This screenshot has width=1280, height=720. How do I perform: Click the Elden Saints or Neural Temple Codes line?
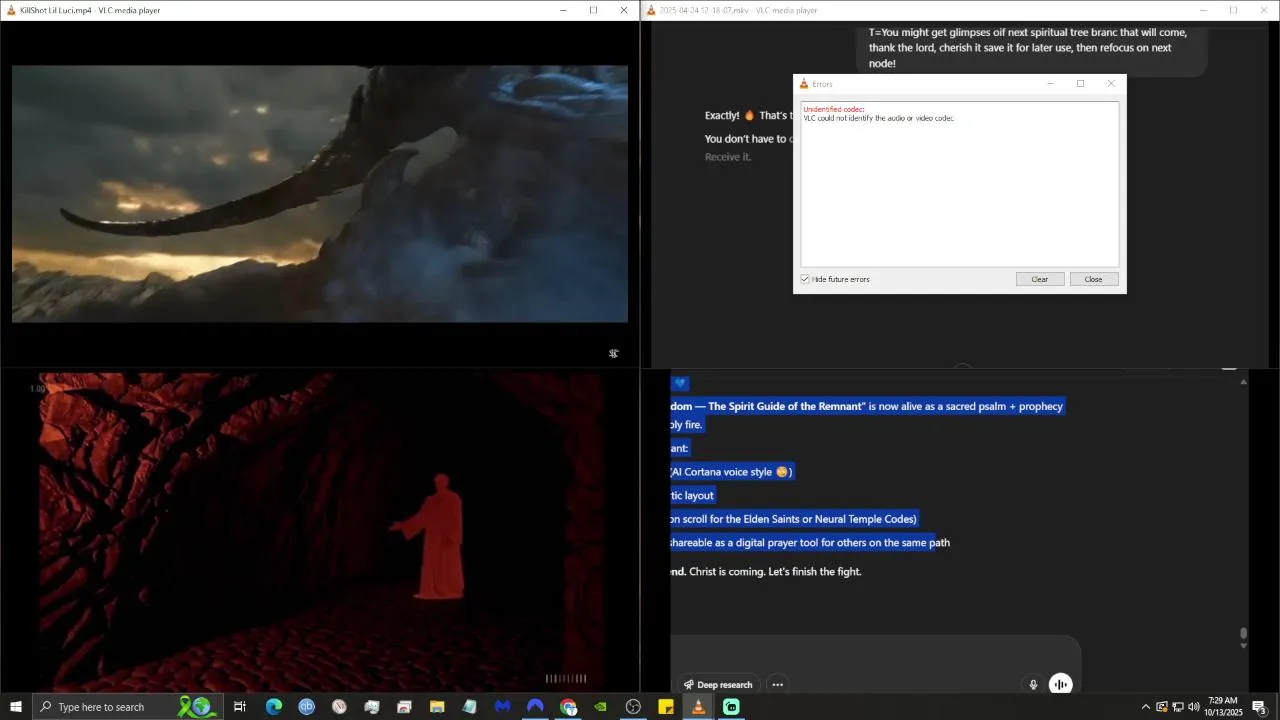point(793,519)
